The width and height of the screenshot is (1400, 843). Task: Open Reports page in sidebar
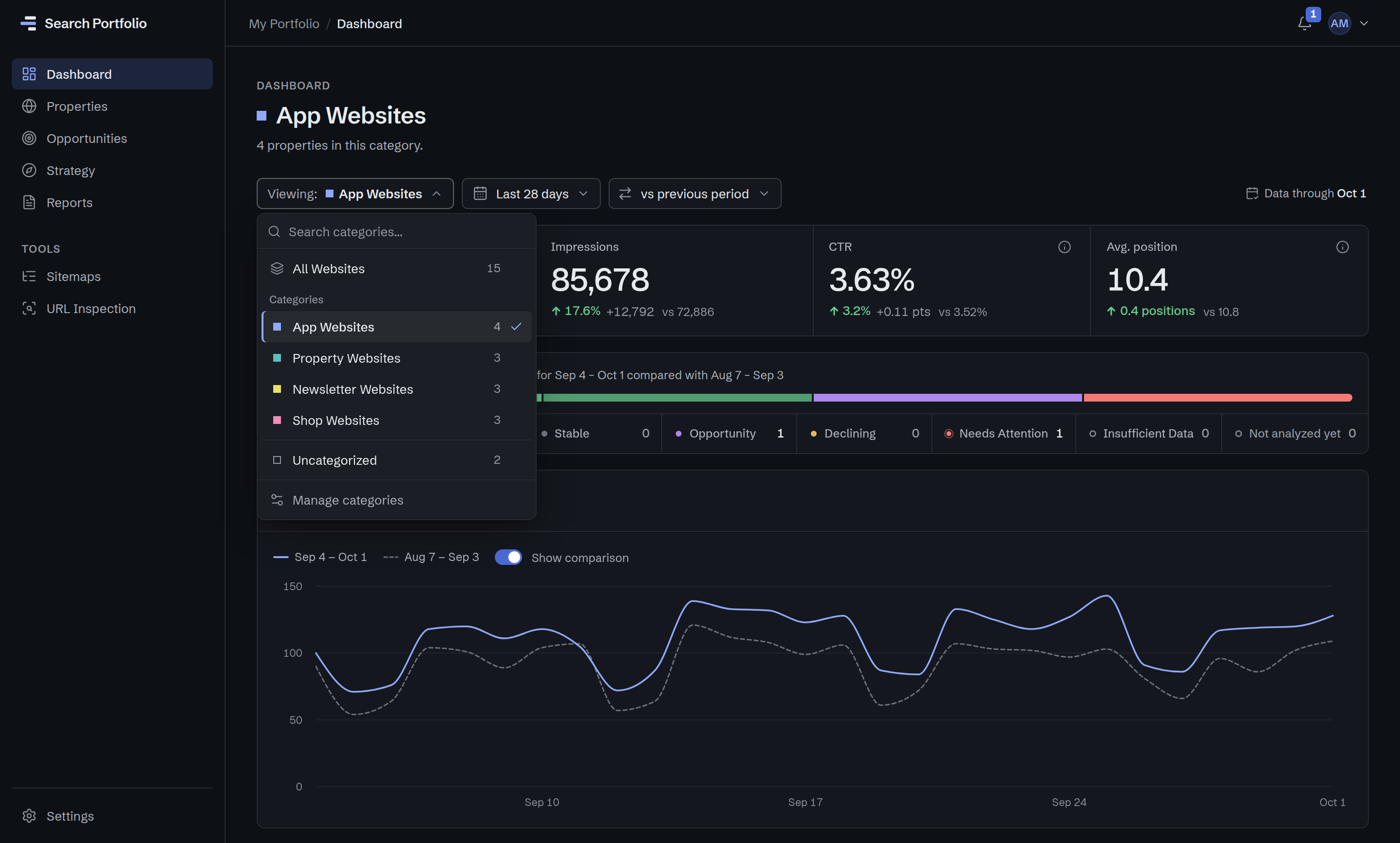coord(112,202)
